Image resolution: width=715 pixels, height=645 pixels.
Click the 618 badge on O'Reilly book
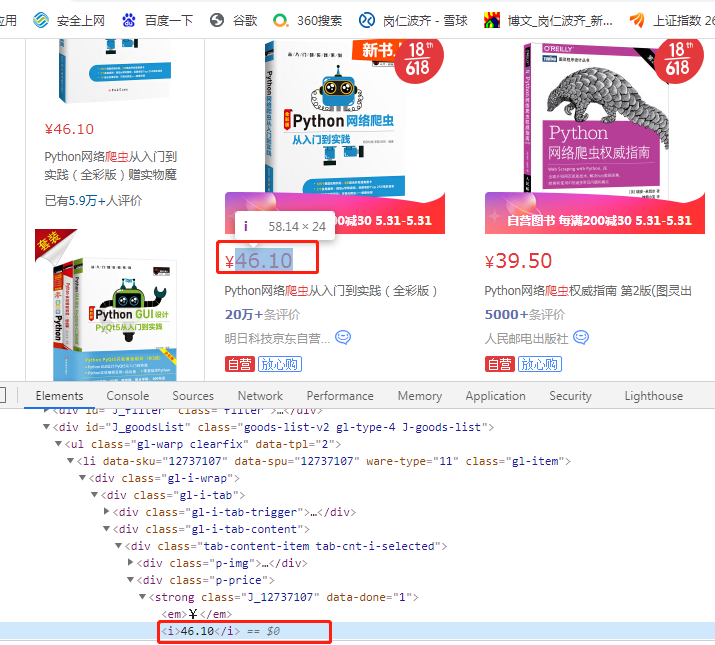(677, 61)
